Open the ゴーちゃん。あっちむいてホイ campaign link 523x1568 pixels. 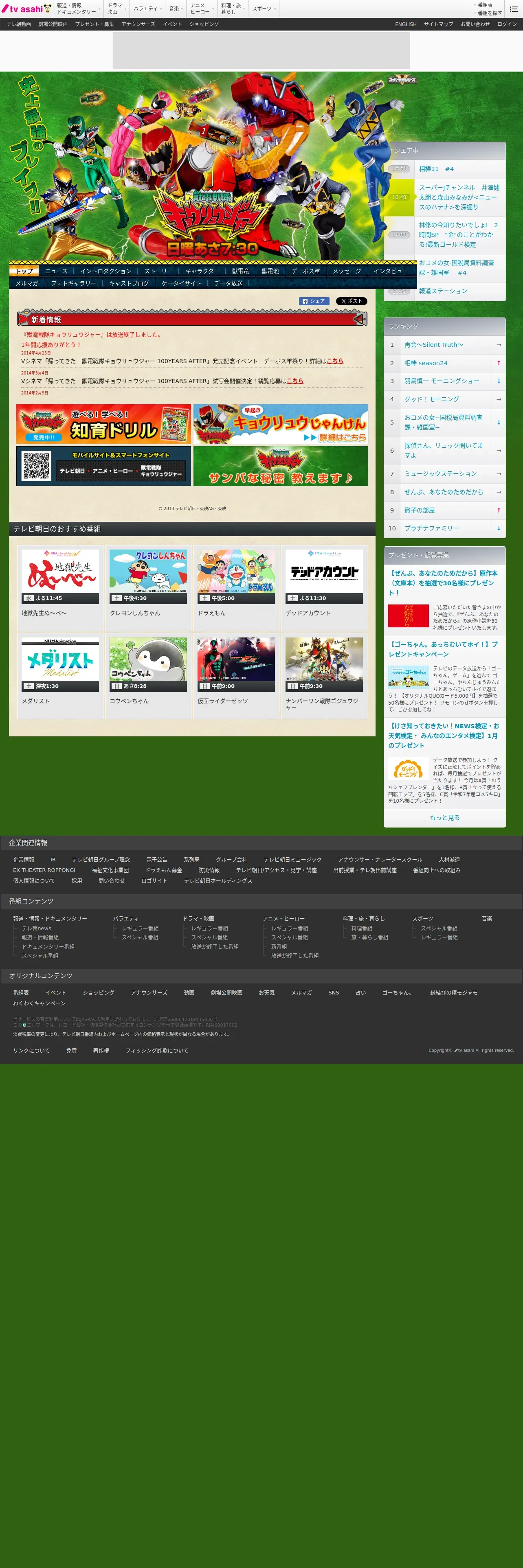(443, 649)
